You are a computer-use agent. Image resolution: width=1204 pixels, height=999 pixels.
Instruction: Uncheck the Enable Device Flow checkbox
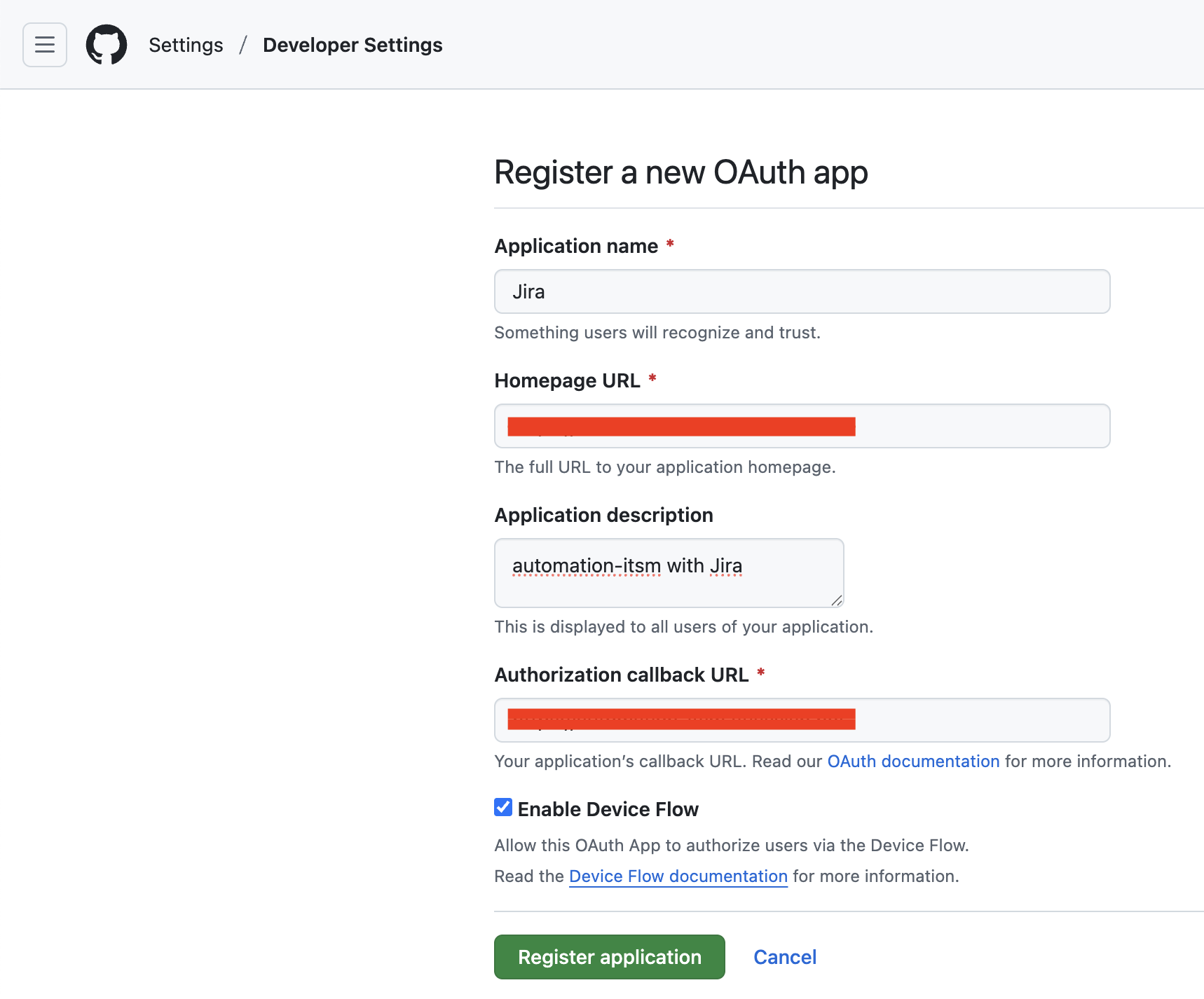(503, 807)
